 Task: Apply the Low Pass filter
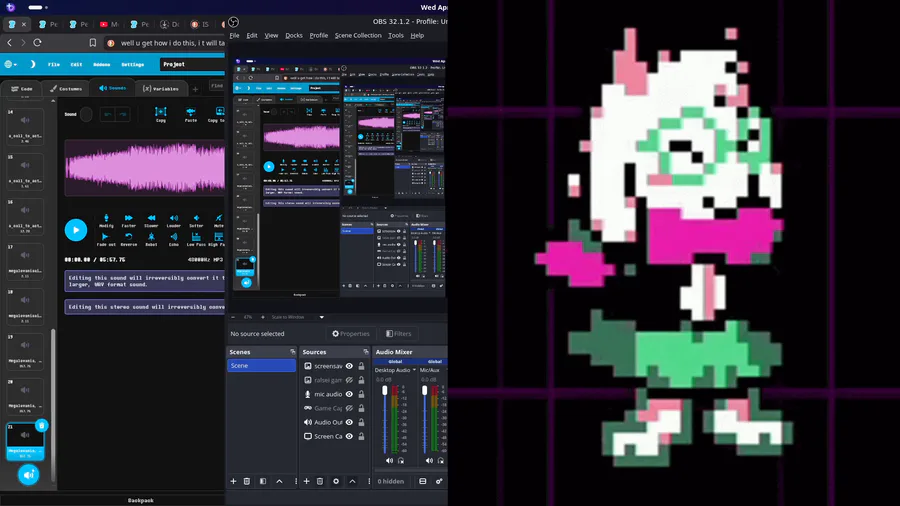coord(196,239)
